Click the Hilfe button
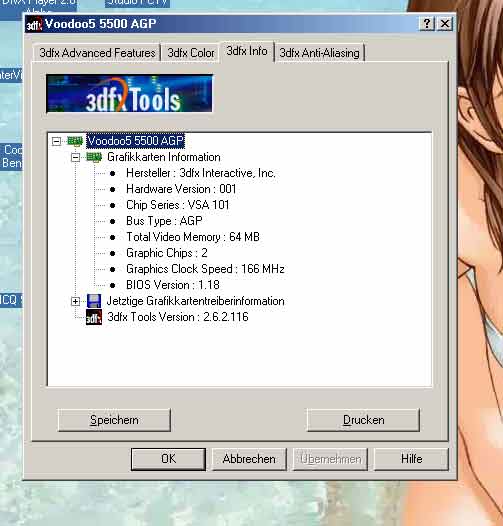This screenshot has width=503, height=526. (x=411, y=459)
